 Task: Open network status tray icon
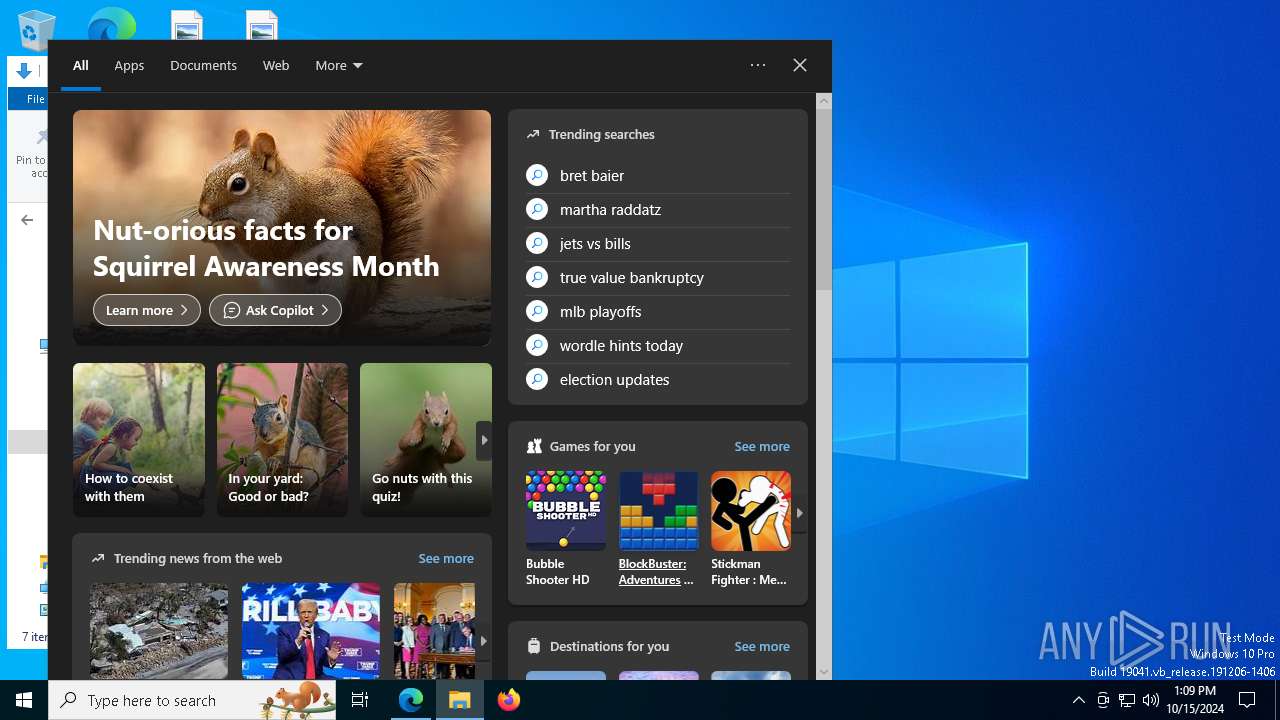coord(1127,700)
